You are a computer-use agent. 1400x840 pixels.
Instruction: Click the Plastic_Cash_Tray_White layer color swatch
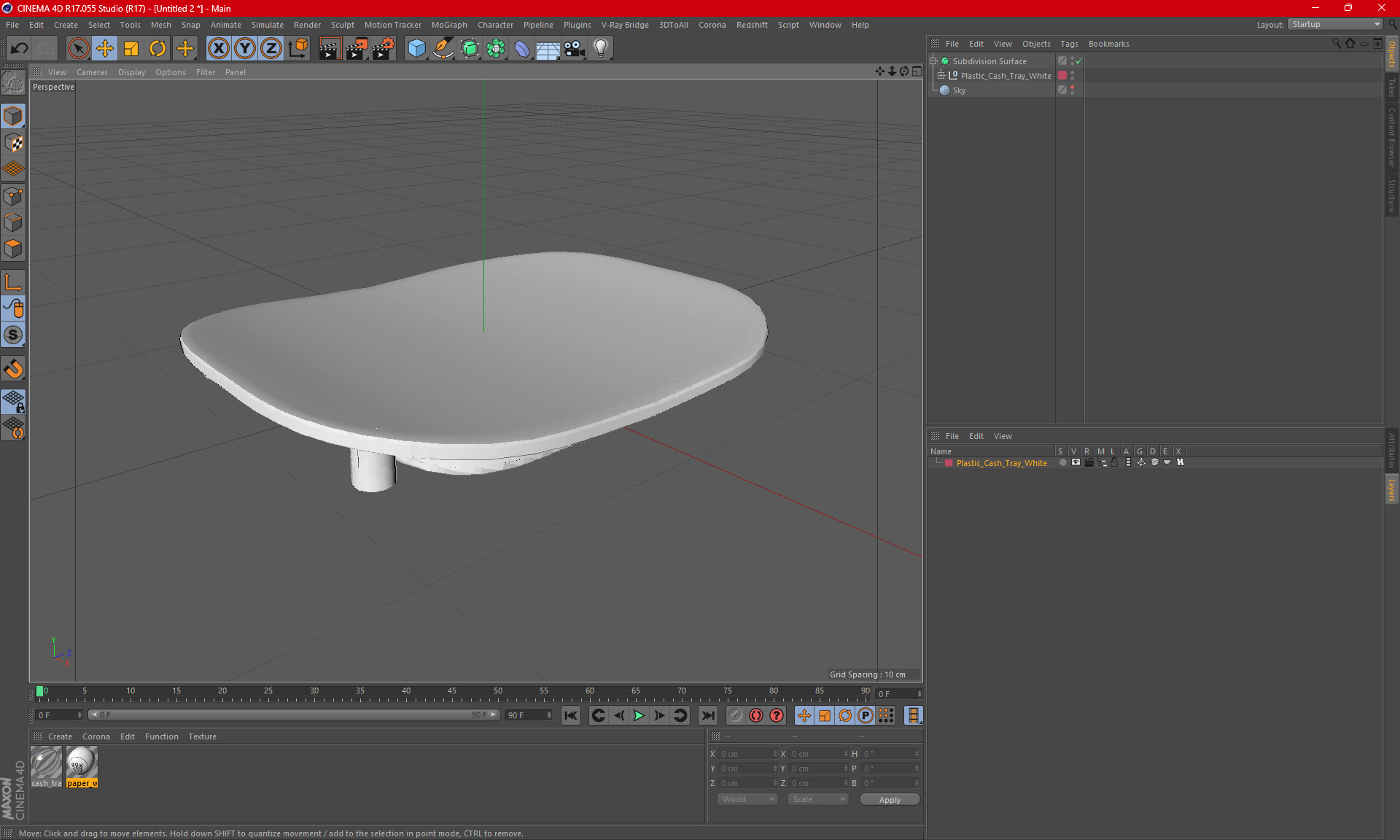point(949,463)
